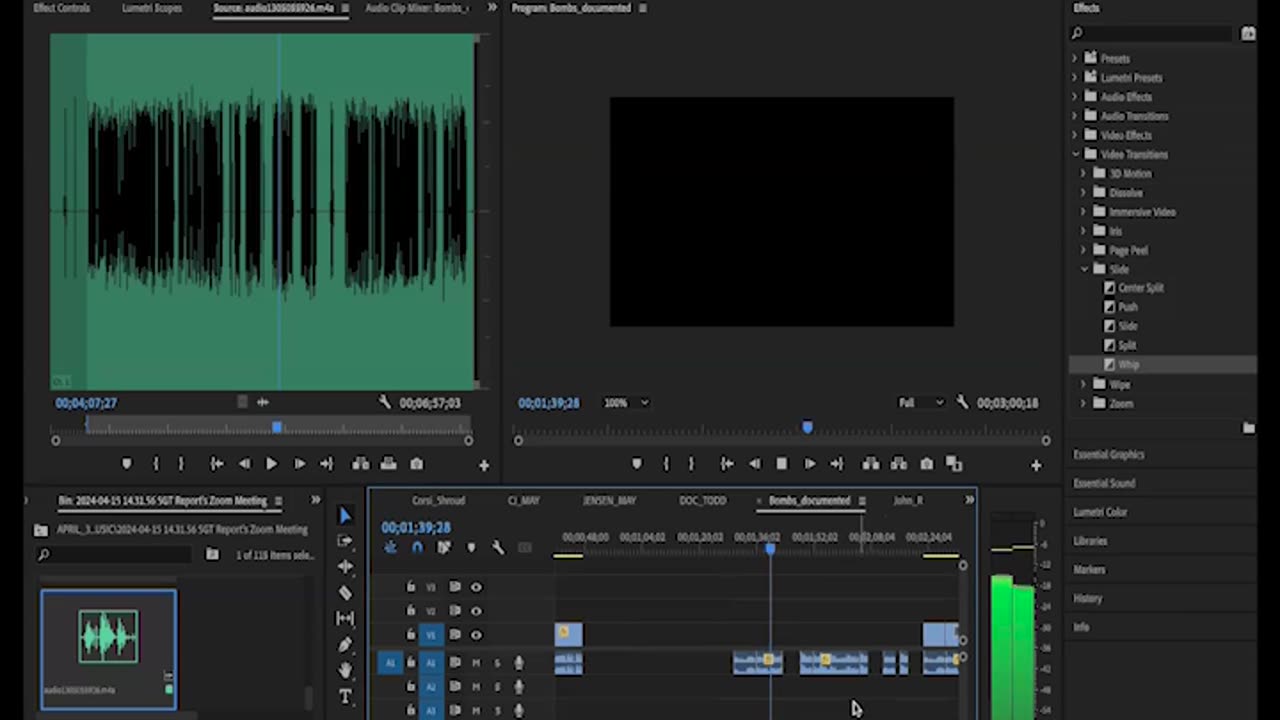Select the Pen tool
This screenshot has height=720, width=1280.
pyautogui.click(x=345, y=645)
